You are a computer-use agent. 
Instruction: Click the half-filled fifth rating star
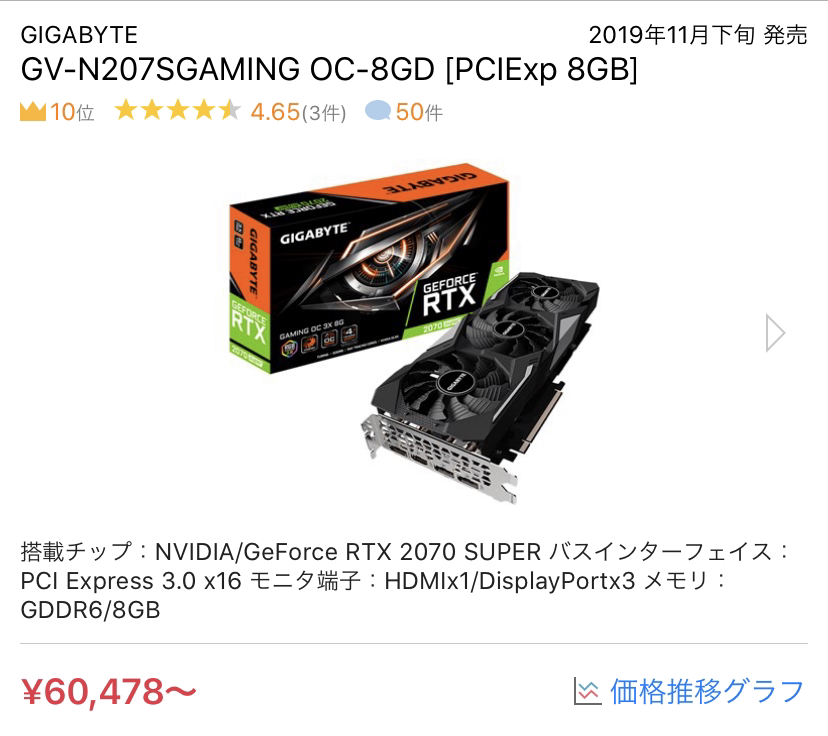pos(230,110)
